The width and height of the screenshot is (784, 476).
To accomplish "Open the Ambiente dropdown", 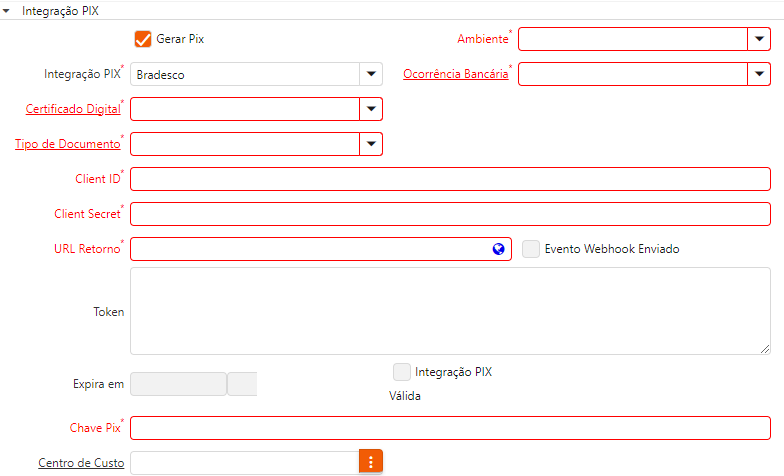I will coord(759,39).
